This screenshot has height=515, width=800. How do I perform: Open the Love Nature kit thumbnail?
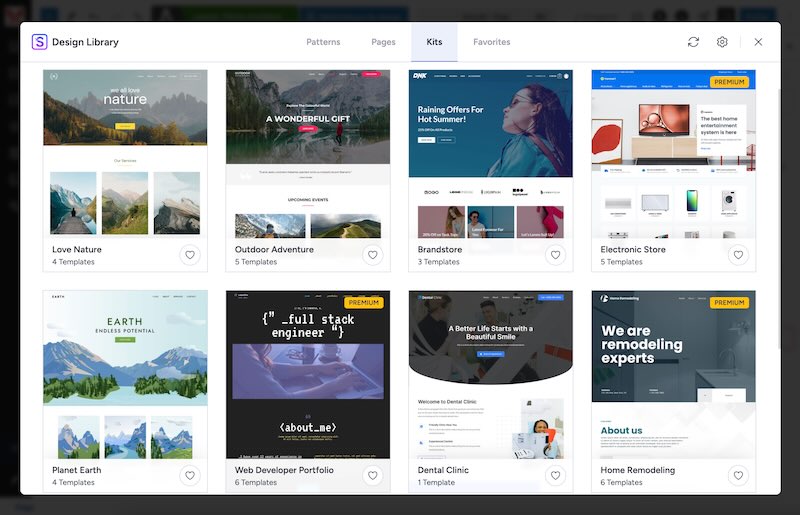[125, 153]
